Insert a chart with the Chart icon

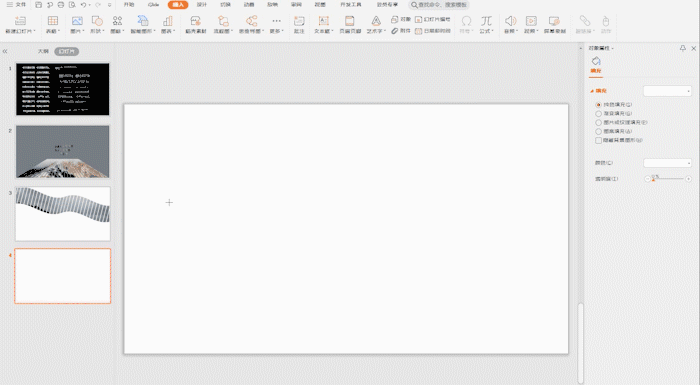(167, 21)
